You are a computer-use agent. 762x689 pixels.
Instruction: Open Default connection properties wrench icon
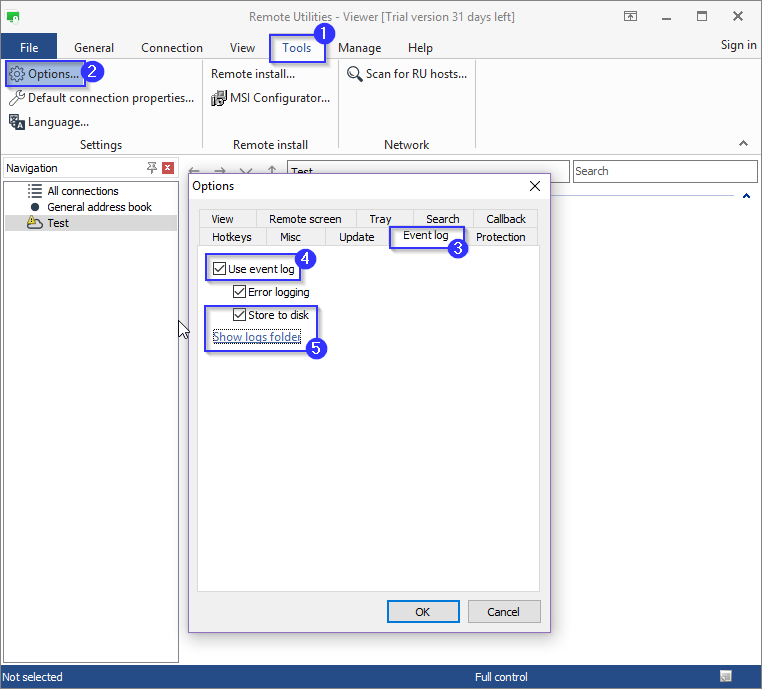pos(16,98)
